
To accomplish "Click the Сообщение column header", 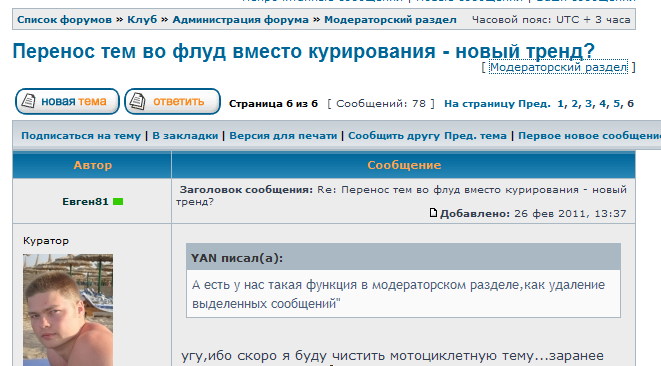I will [x=404, y=165].
